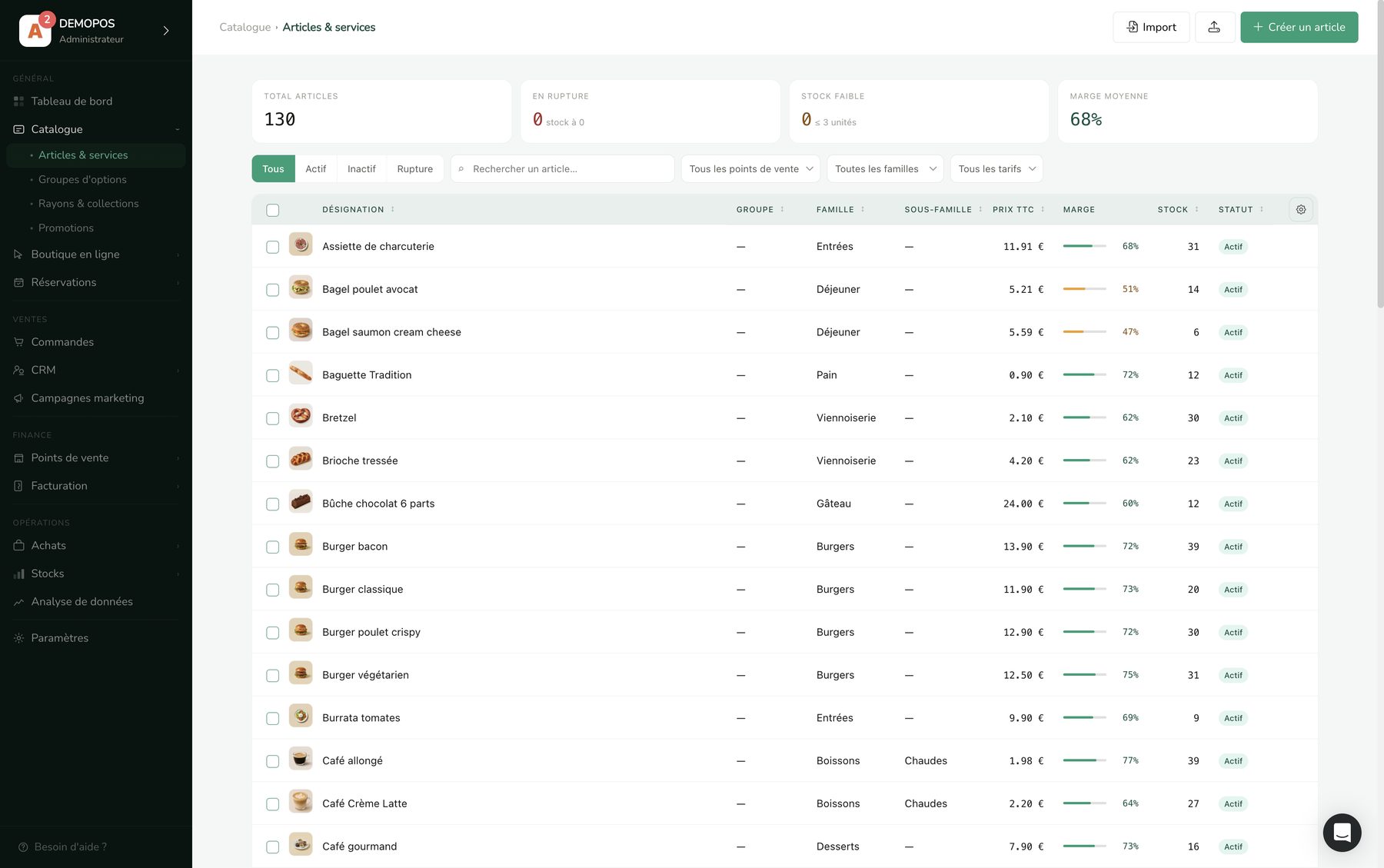Click the Stocks bar chart icon
This screenshot has height=868, width=1384.
[18, 574]
